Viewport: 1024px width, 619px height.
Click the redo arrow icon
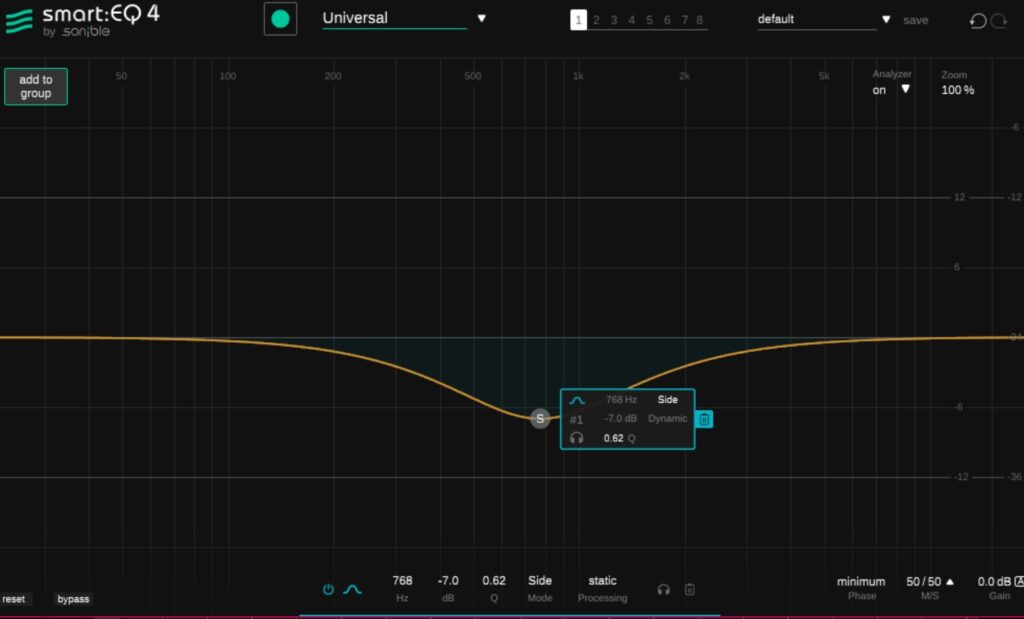pyautogui.click(x=998, y=21)
